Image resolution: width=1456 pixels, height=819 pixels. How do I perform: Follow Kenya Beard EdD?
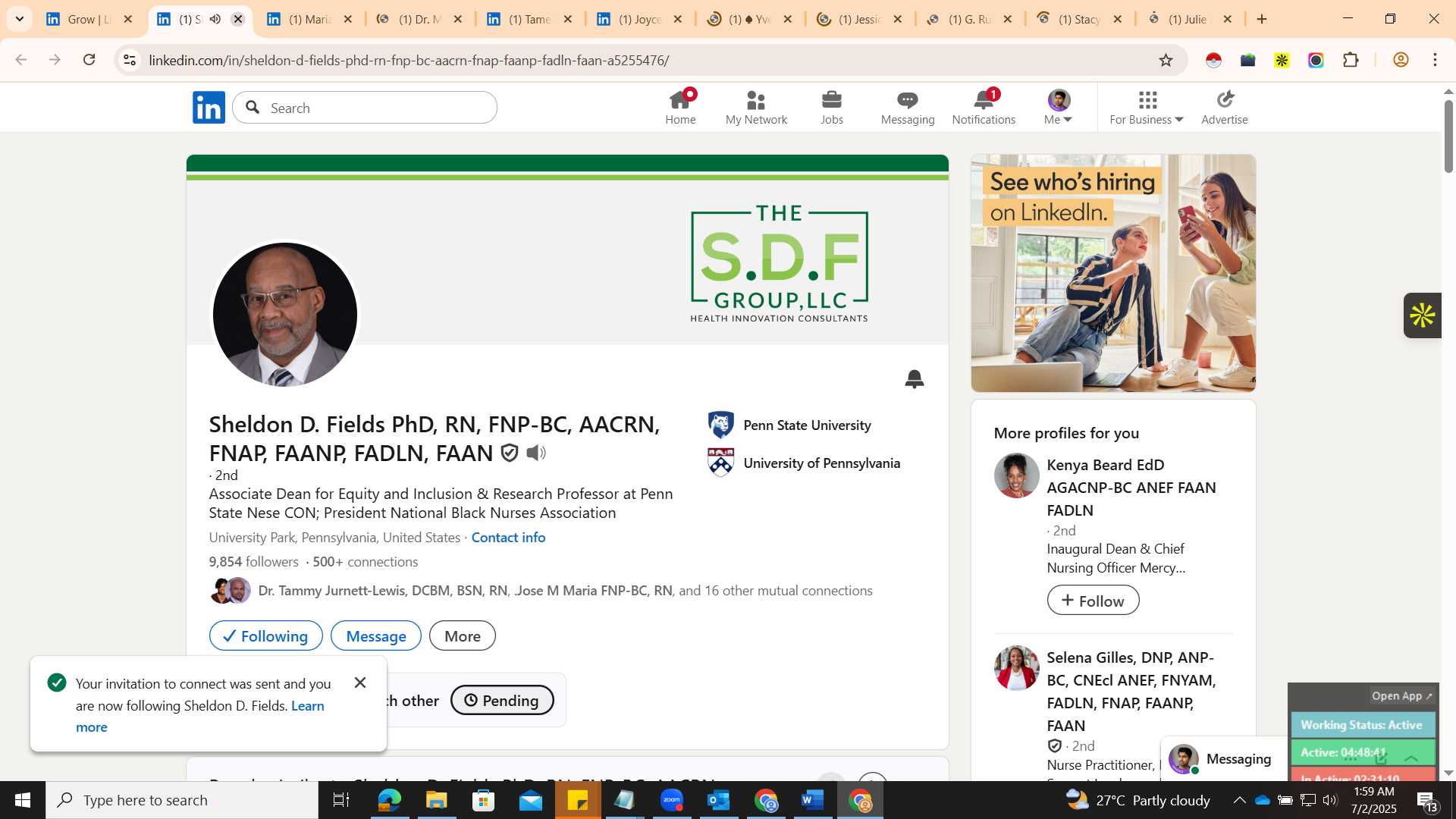tap(1093, 601)
